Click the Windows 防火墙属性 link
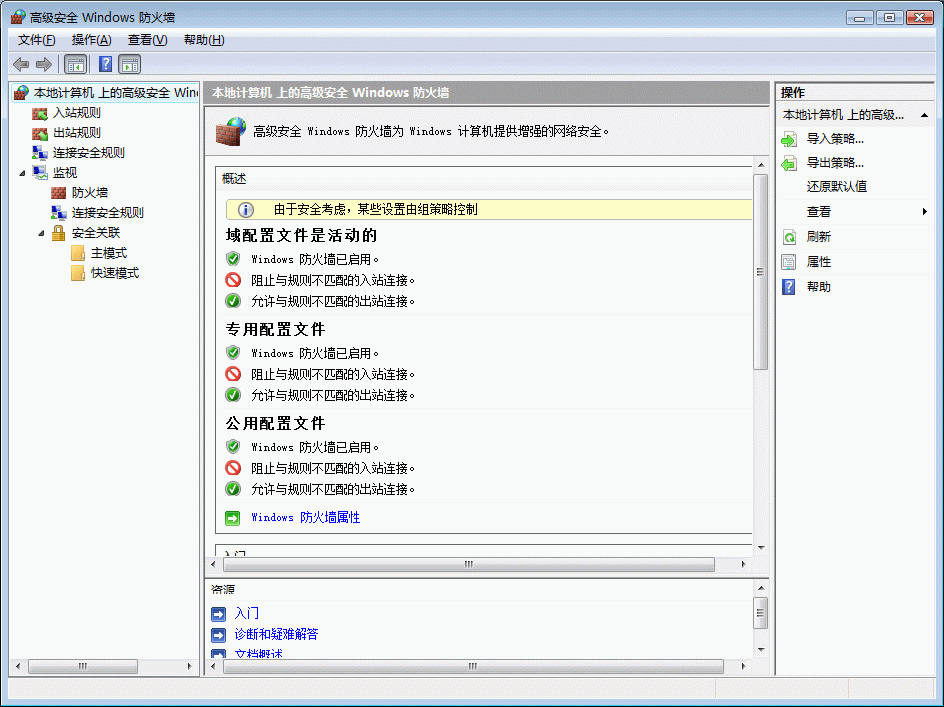The image size is (944, 707). (305, 517)
